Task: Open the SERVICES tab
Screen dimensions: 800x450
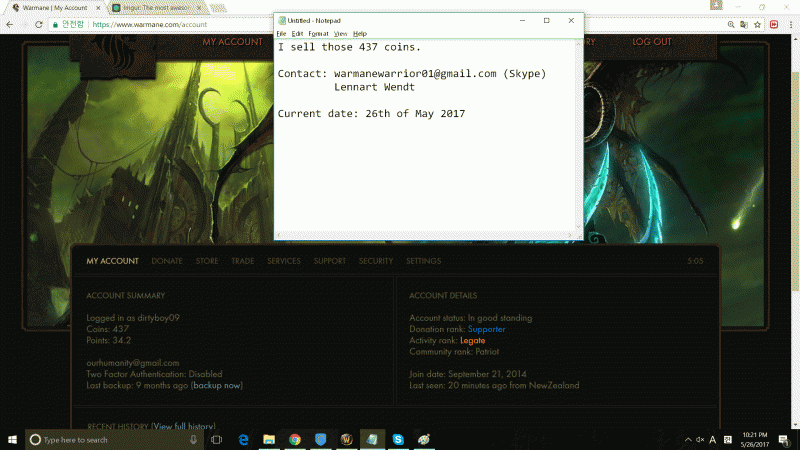Action: coord(284,261)
